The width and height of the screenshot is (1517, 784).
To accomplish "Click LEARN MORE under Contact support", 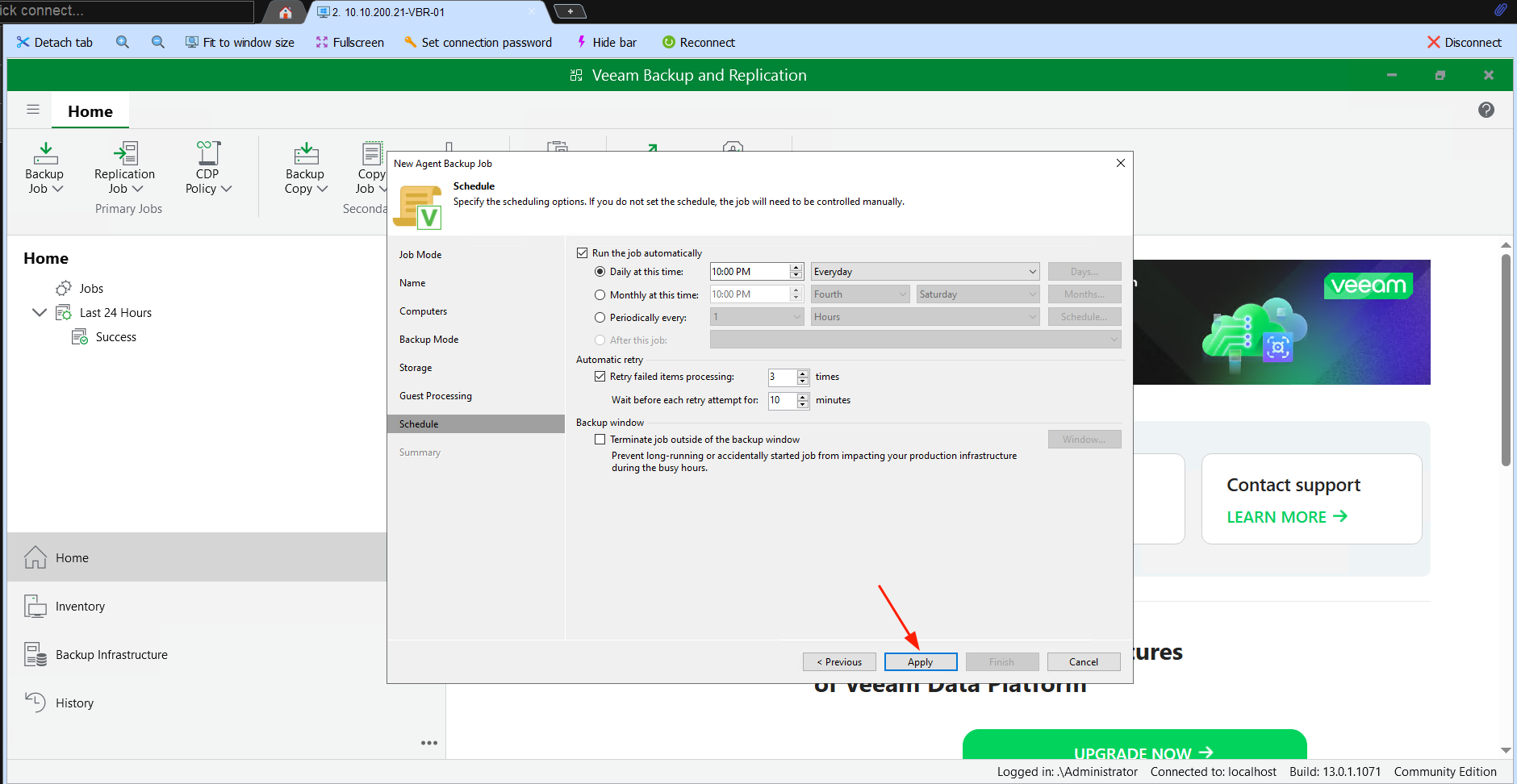I will (1287, 517).
